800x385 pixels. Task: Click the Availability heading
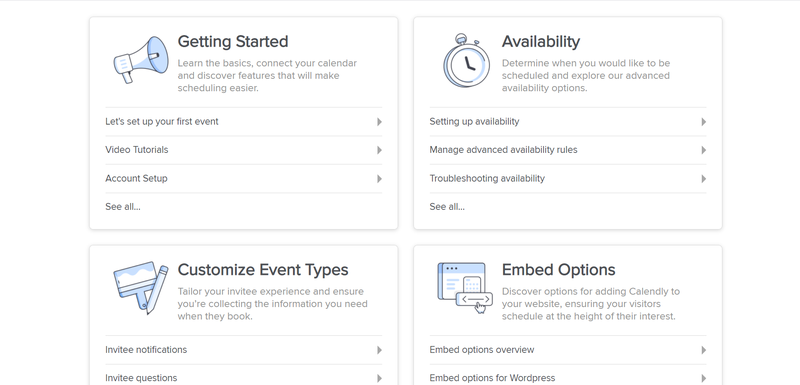[x=541, y=41]
